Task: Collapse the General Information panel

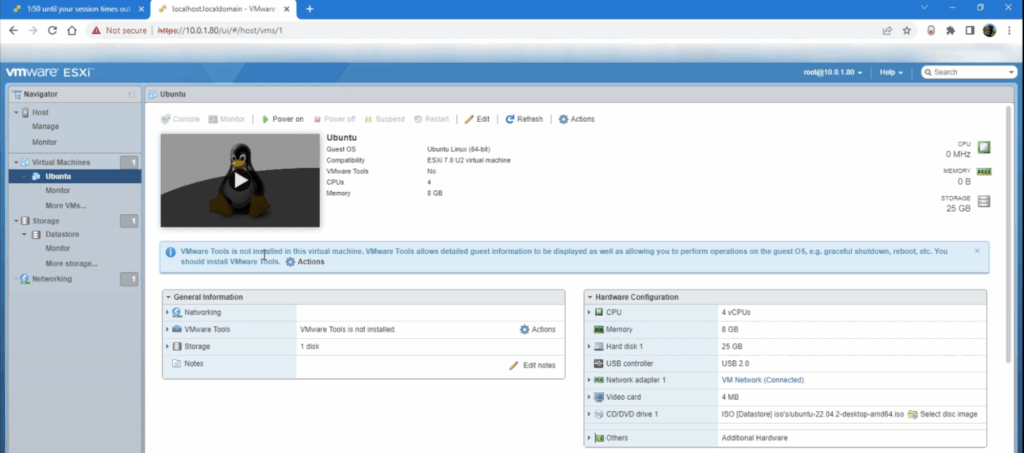Action: tap(168, 297)
